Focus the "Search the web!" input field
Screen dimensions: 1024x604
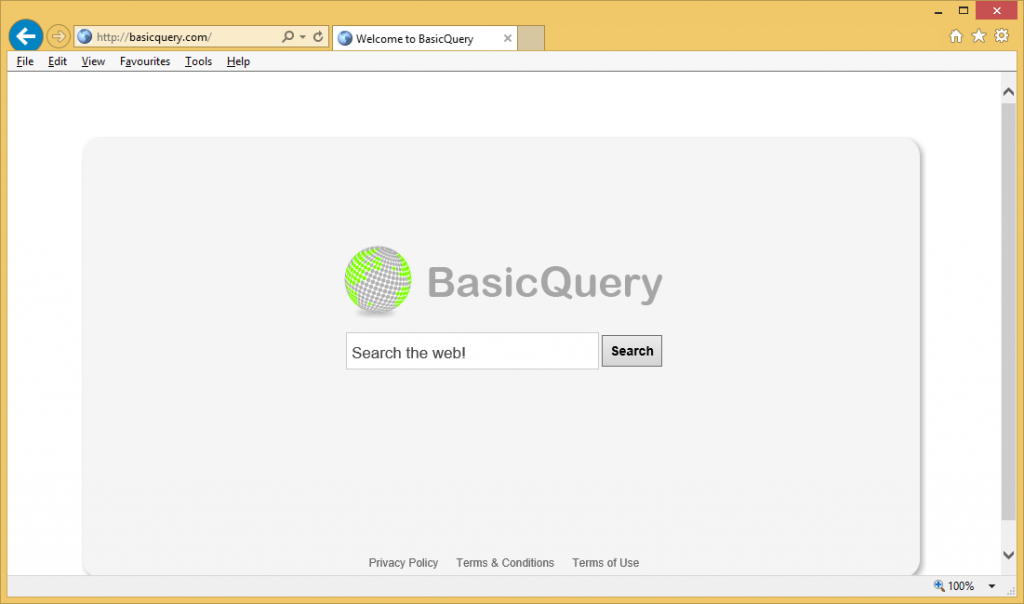(472, 352)
